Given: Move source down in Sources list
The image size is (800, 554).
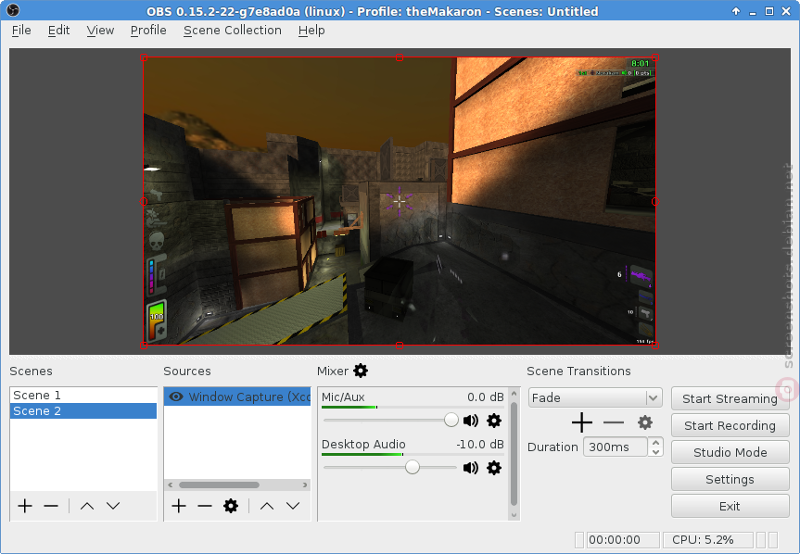Looking at the screenshot, I should 293,506.
